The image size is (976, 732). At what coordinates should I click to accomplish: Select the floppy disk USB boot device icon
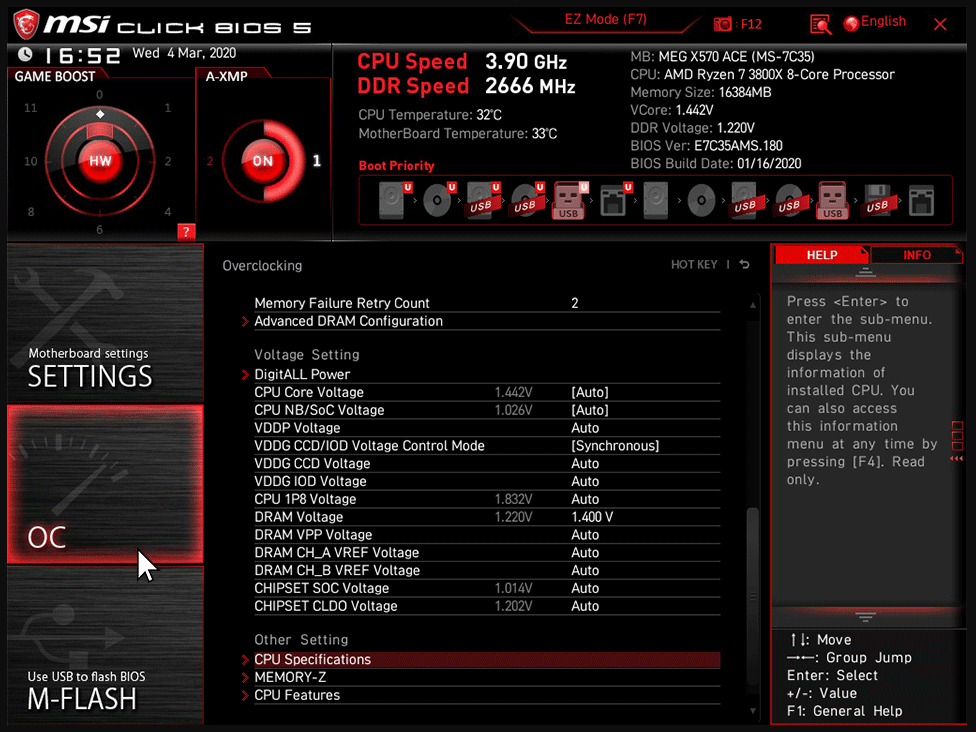(877, 201)
